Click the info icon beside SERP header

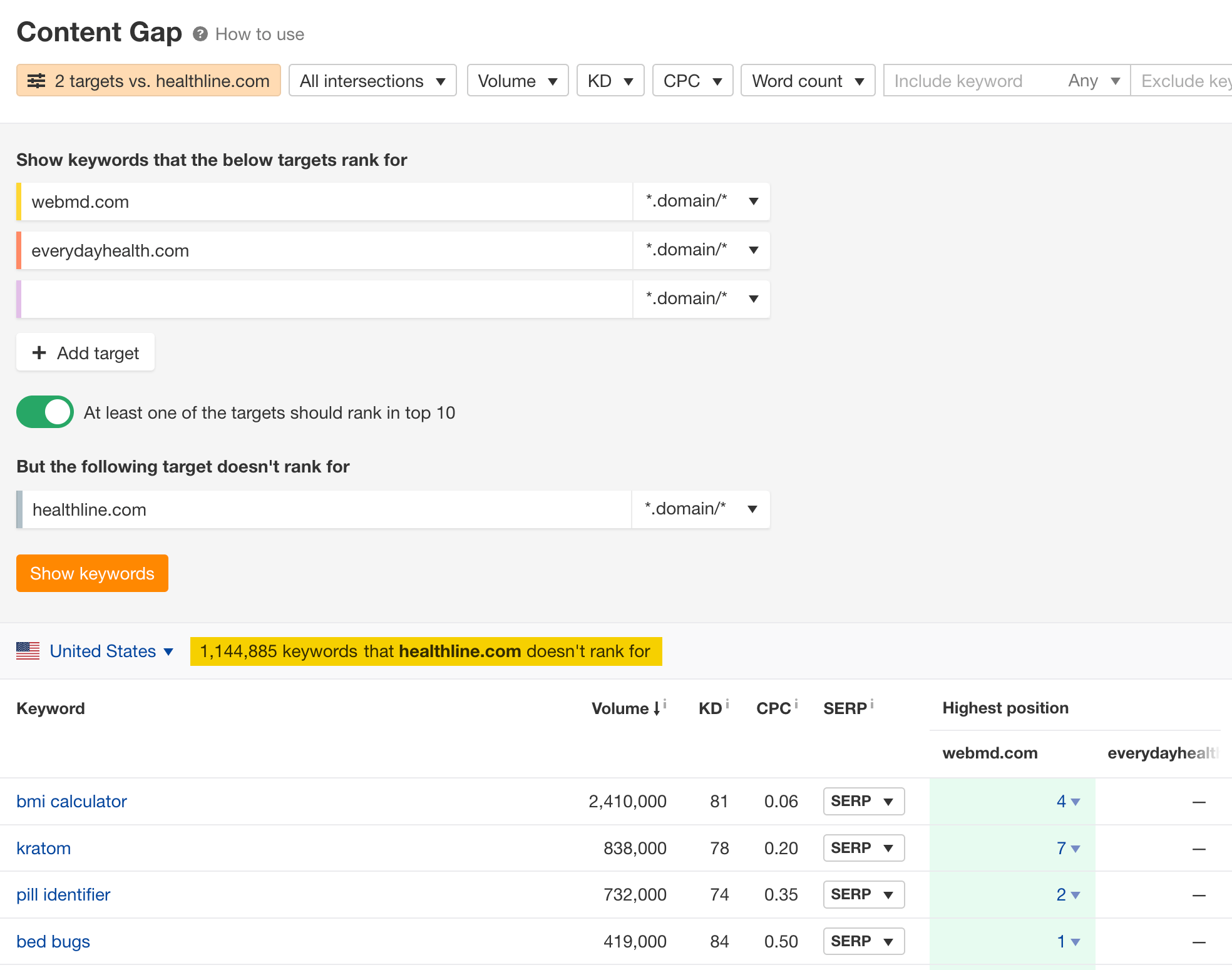pyautogui.click(x=871, y=702)
